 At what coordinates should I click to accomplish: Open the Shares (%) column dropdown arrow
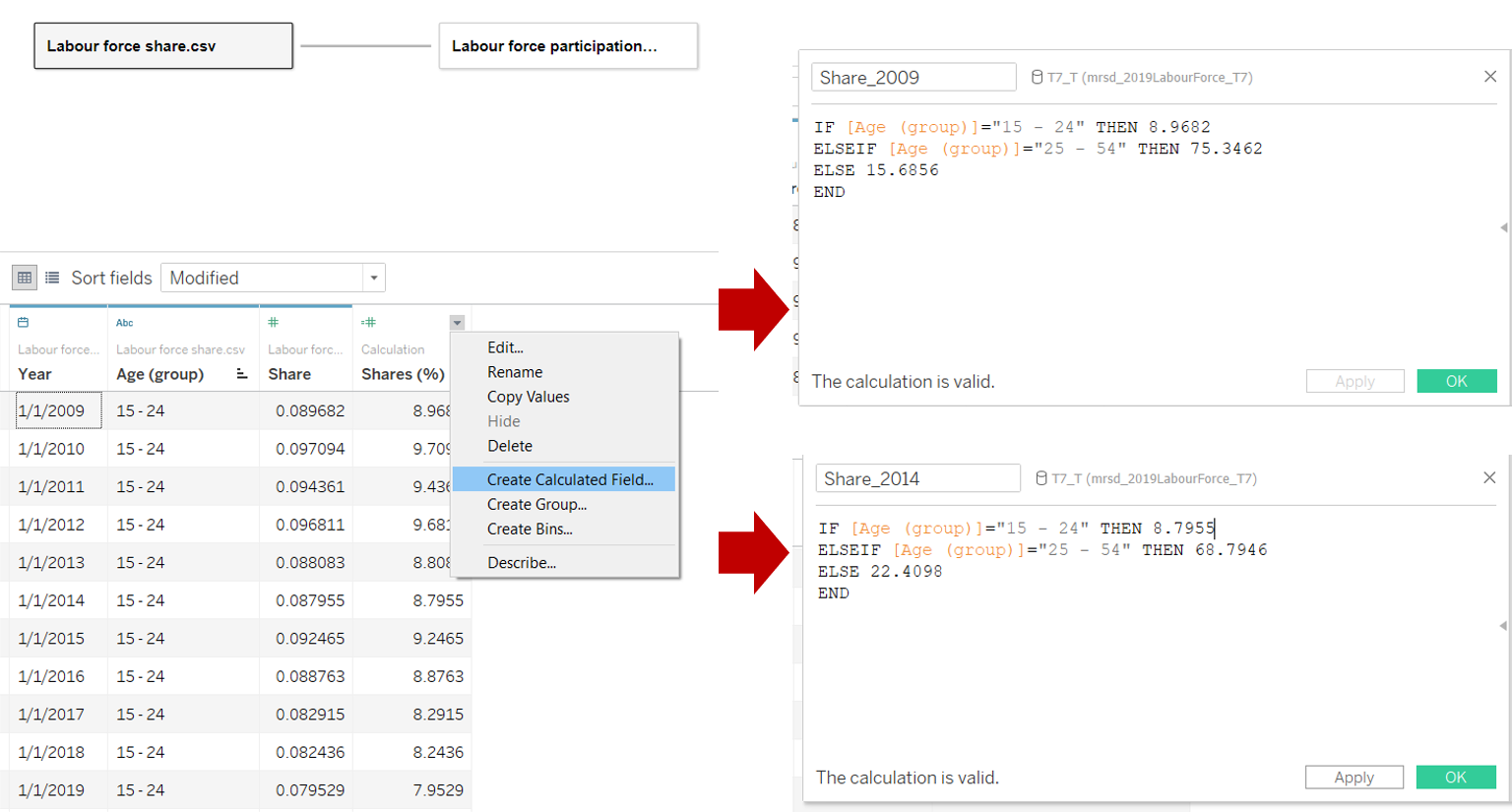point(457,323)
